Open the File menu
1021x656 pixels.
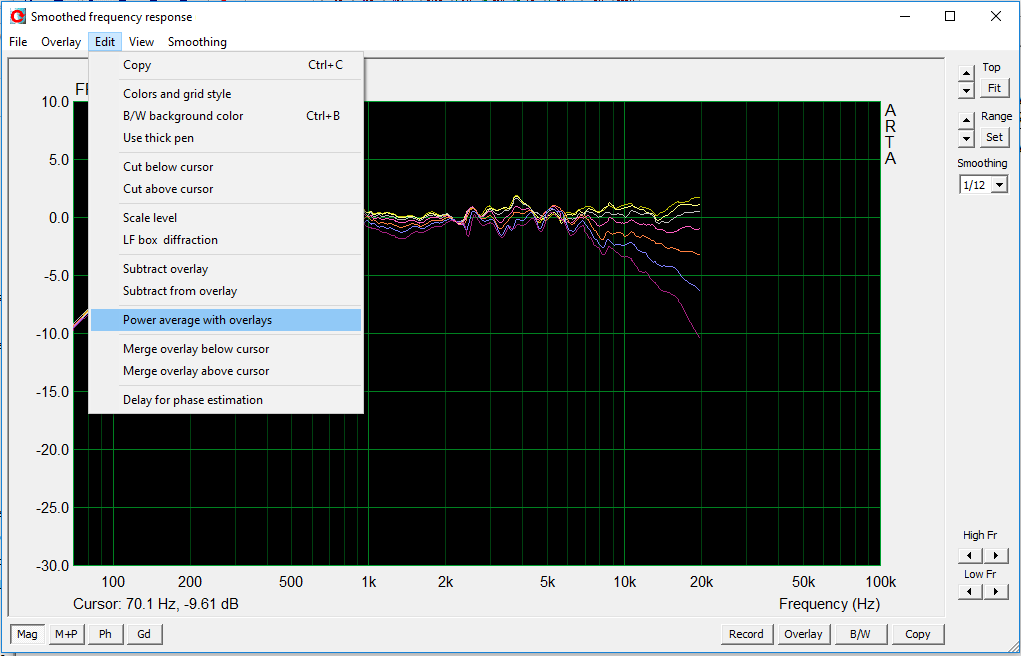18,42
